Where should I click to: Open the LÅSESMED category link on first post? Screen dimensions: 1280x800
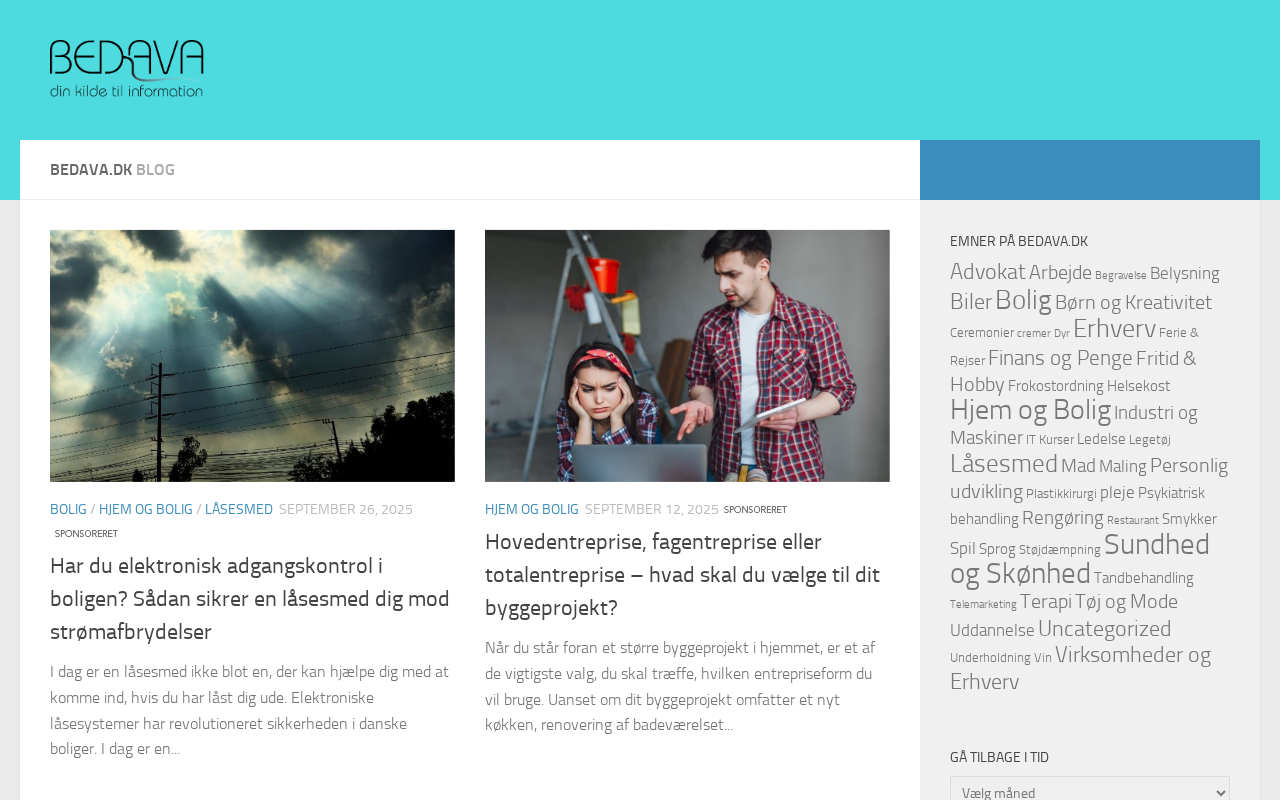point(239,509)
